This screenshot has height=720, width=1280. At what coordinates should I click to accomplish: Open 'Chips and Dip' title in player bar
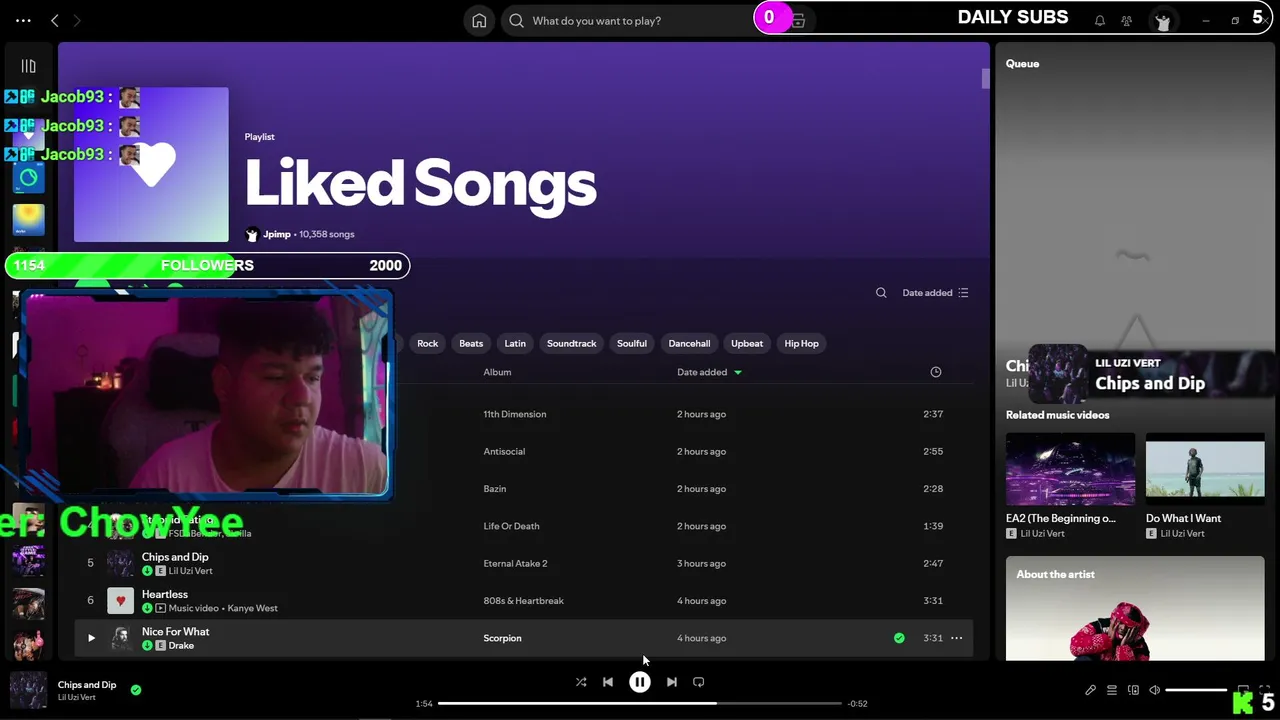pyautogui.click(x=87, y=685)
